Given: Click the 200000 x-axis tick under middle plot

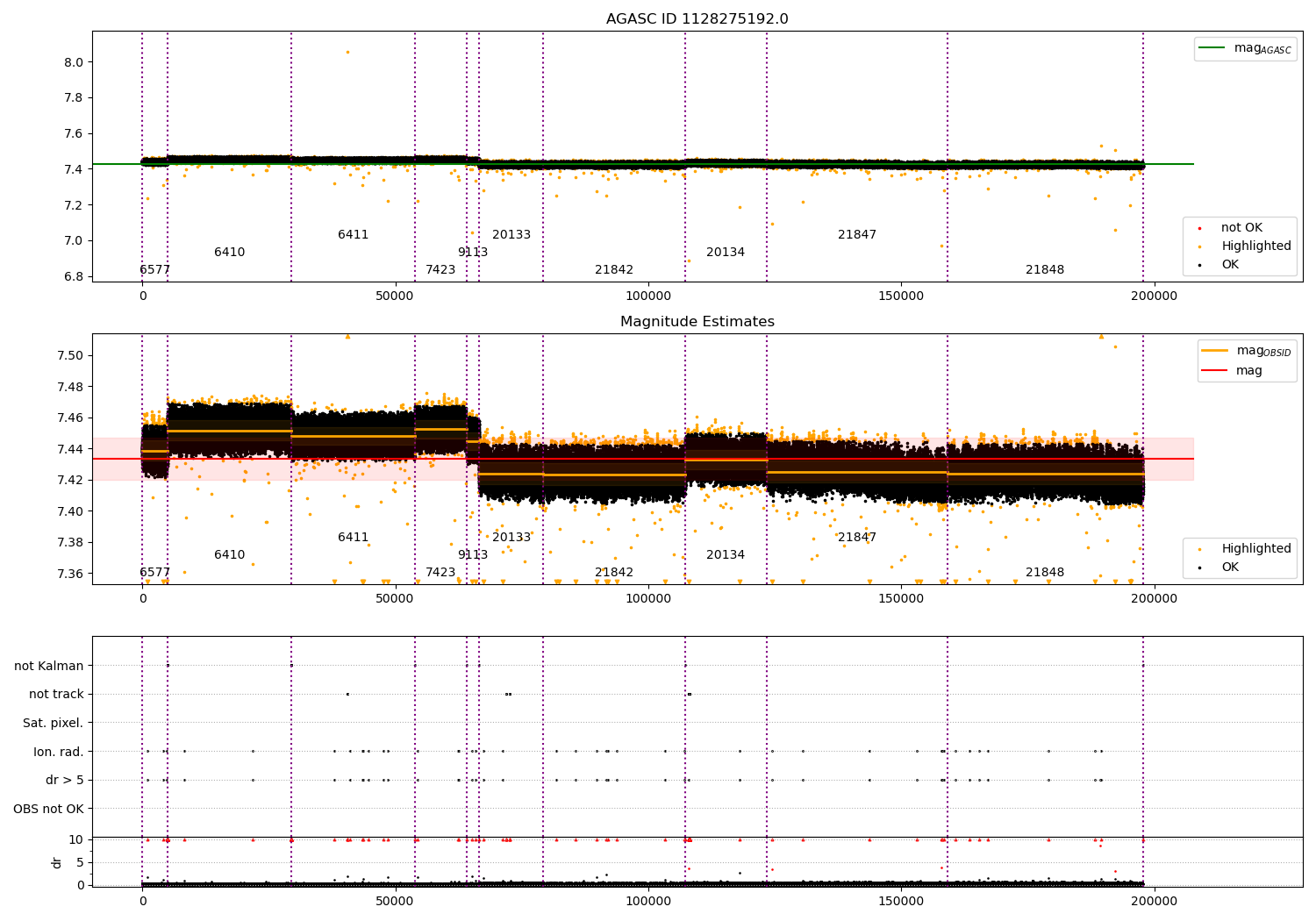Looking at the screenshot, I should tap(1154, 599).
